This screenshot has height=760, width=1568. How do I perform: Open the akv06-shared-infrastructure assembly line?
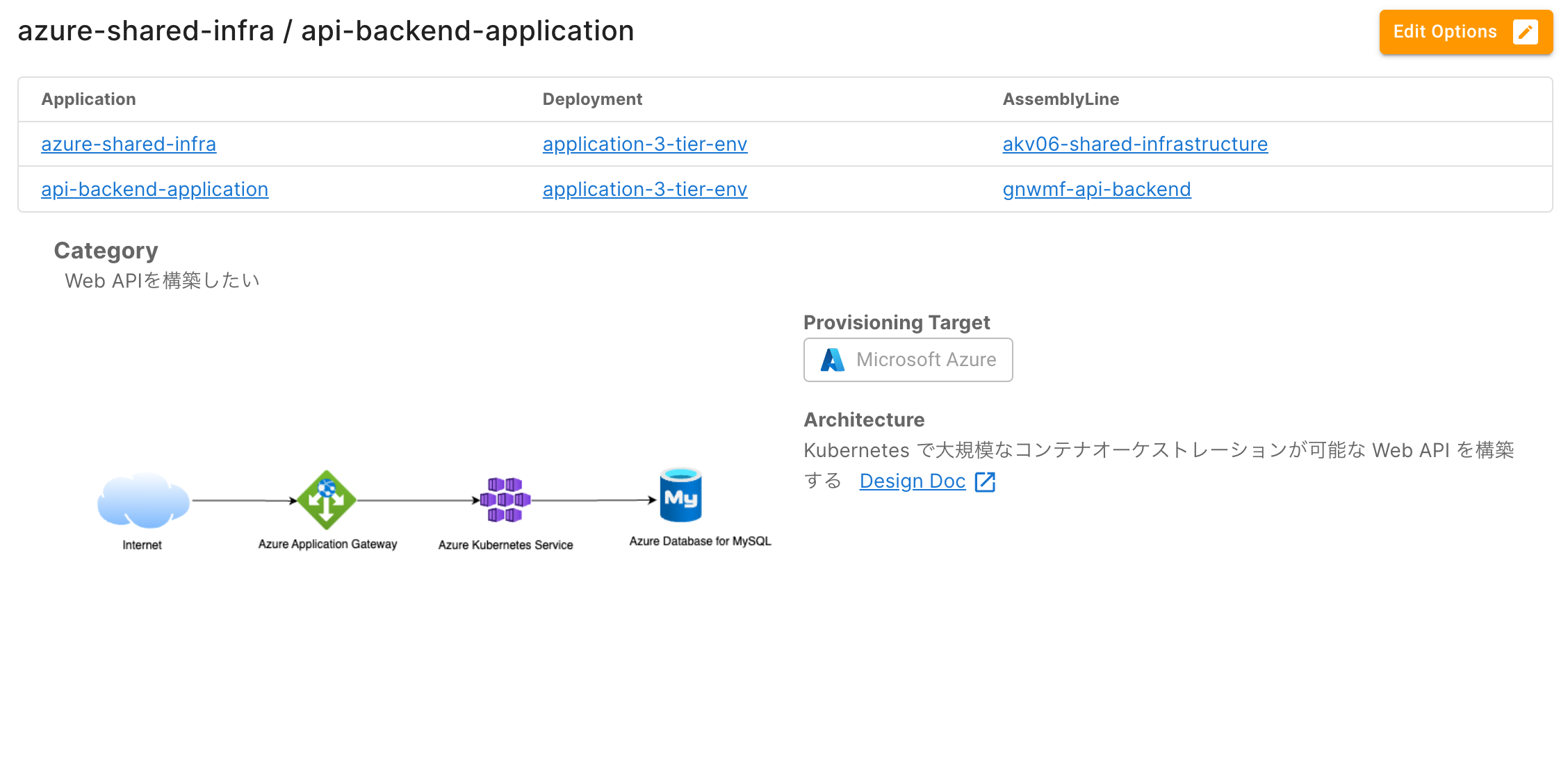pyautogui.click(x=1134, y=144)
